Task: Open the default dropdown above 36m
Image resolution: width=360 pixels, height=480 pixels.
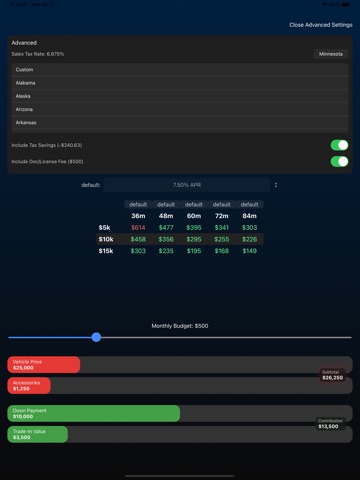Action: click(138, 204)
